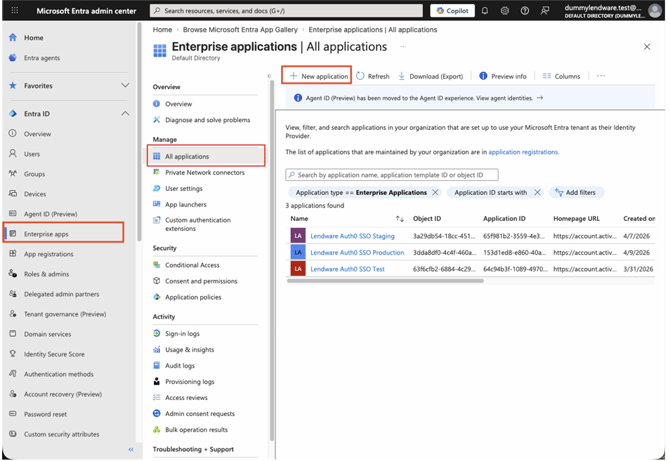670x461 pixels.
Task: Refresh the applications list
Action: tap(373, 76)
